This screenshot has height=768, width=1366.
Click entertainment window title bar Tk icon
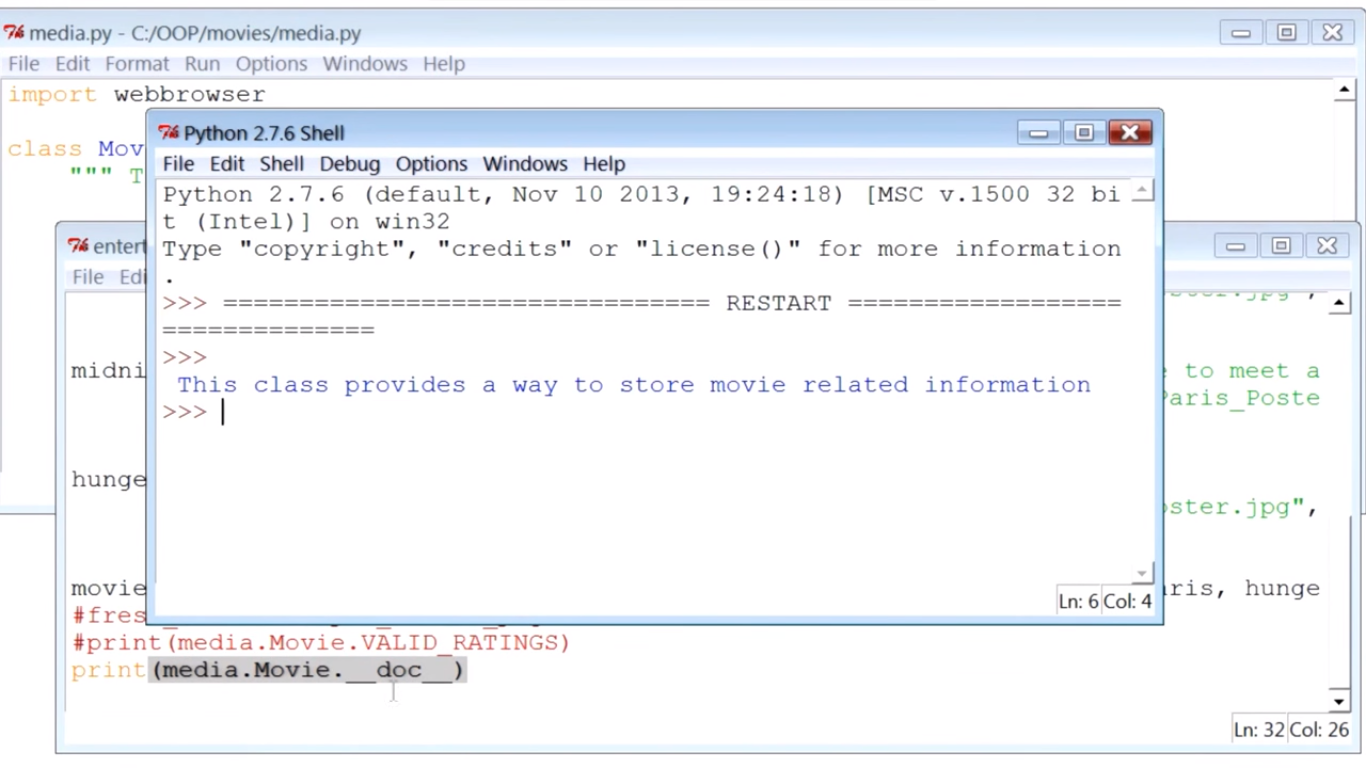click(78, 246)
